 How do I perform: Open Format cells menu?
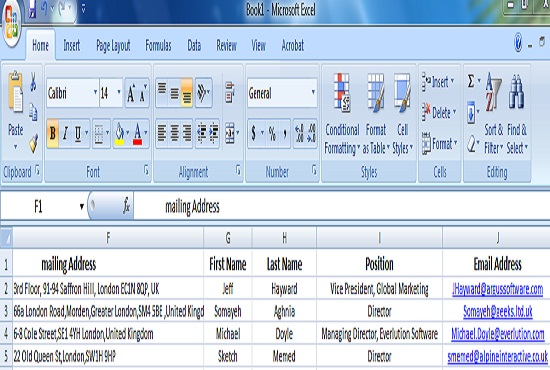(x=439, y=143)
